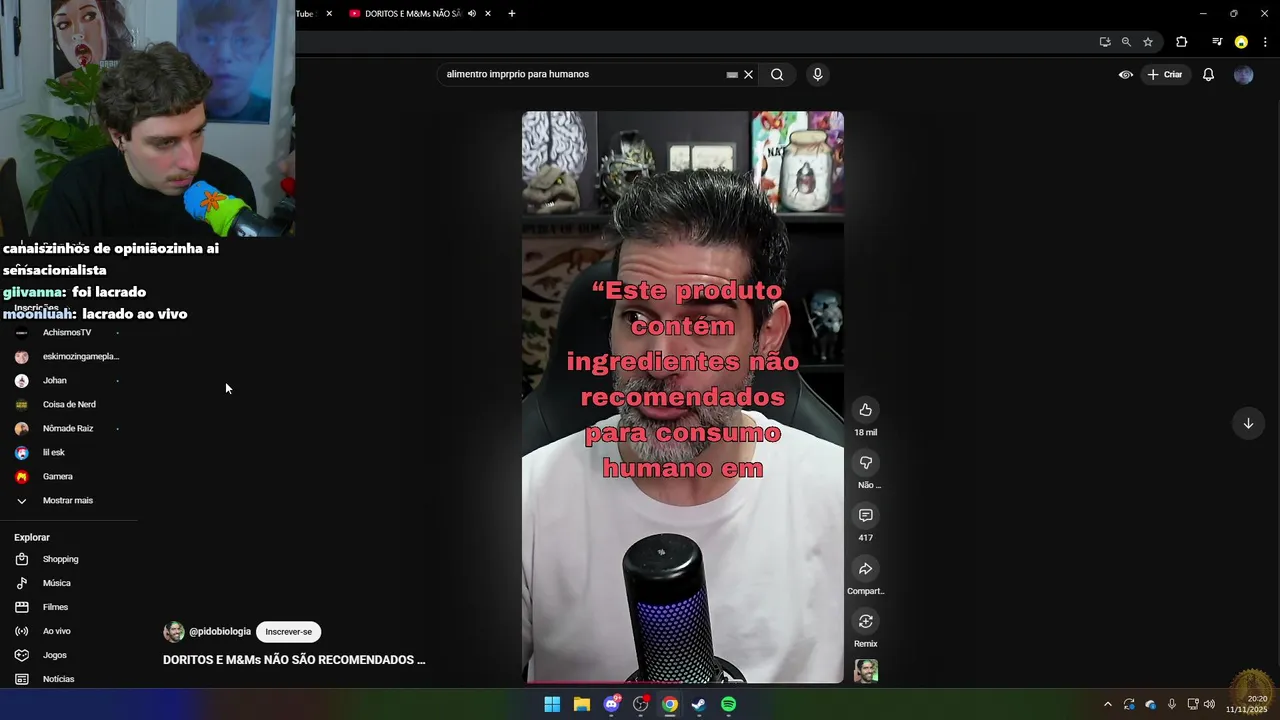This screenshot has height=720, width=1280.
Task: Expand subscriptions with Mostrar mais
Action: point(68,501)
